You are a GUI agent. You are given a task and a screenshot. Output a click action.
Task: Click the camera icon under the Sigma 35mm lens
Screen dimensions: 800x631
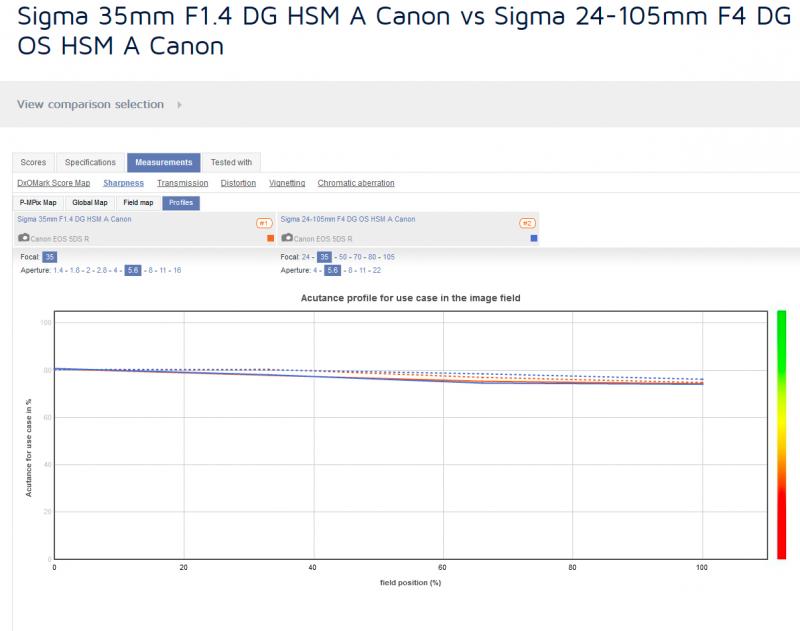[23, 238]
